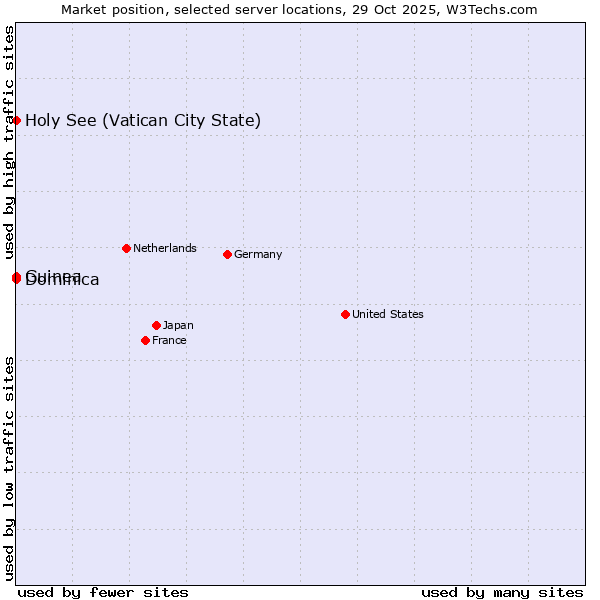Click the 'used by high traffic sites' axis label

click(9, 138)
